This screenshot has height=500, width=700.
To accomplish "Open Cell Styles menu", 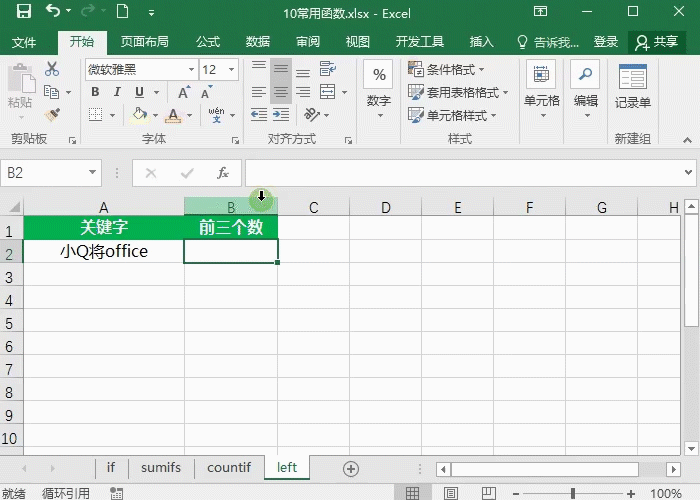I will pyautogui.click(x=452, y=115).
